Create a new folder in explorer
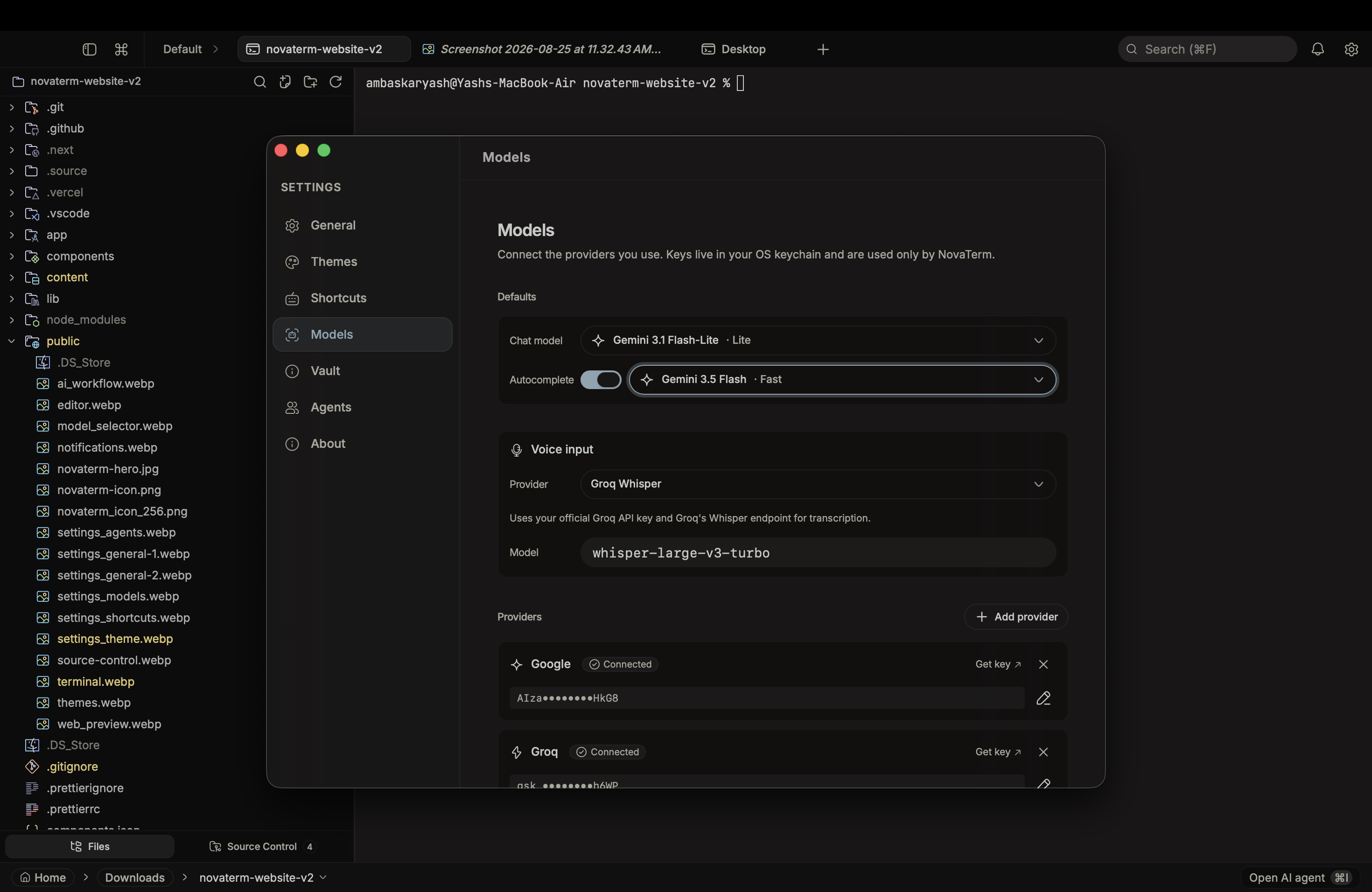The width and height of the screenshot is (1372, 892). point(310,82)
